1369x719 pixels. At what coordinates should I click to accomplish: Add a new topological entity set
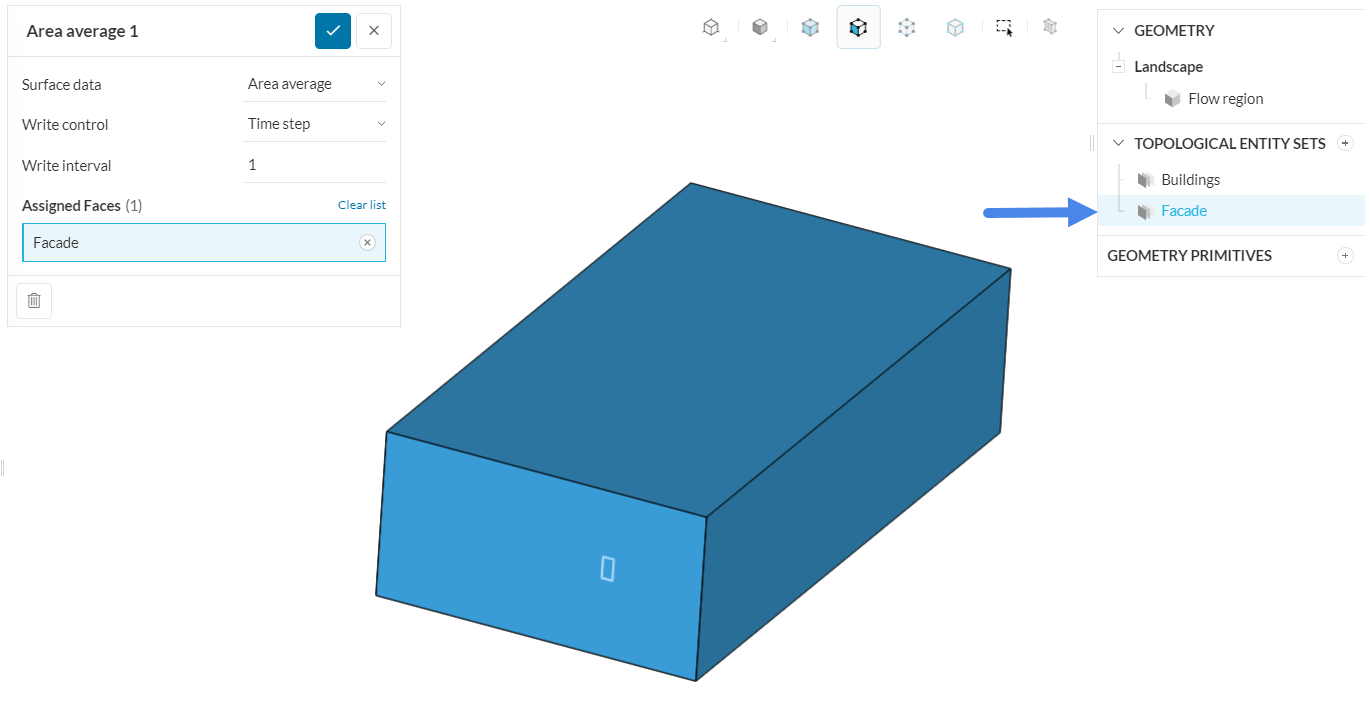coord(1346,143)
